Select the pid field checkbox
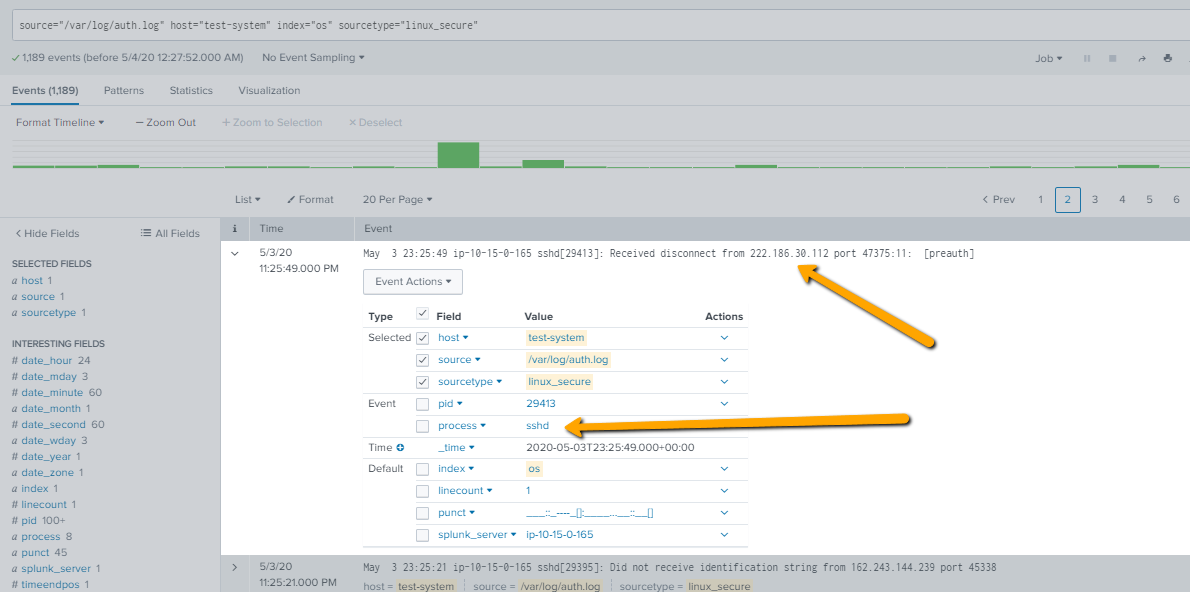Image resolution: width=1190 pixels, height=592 pixels. 422,403
